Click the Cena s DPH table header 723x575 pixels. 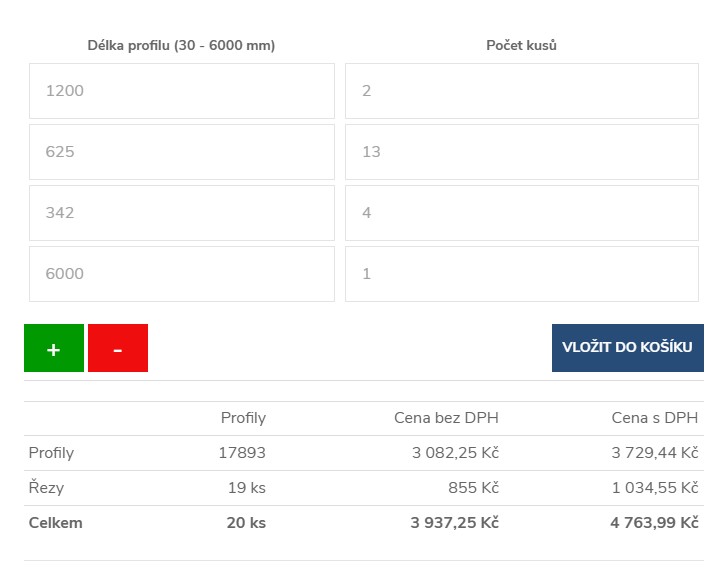[x=654, y=418]
